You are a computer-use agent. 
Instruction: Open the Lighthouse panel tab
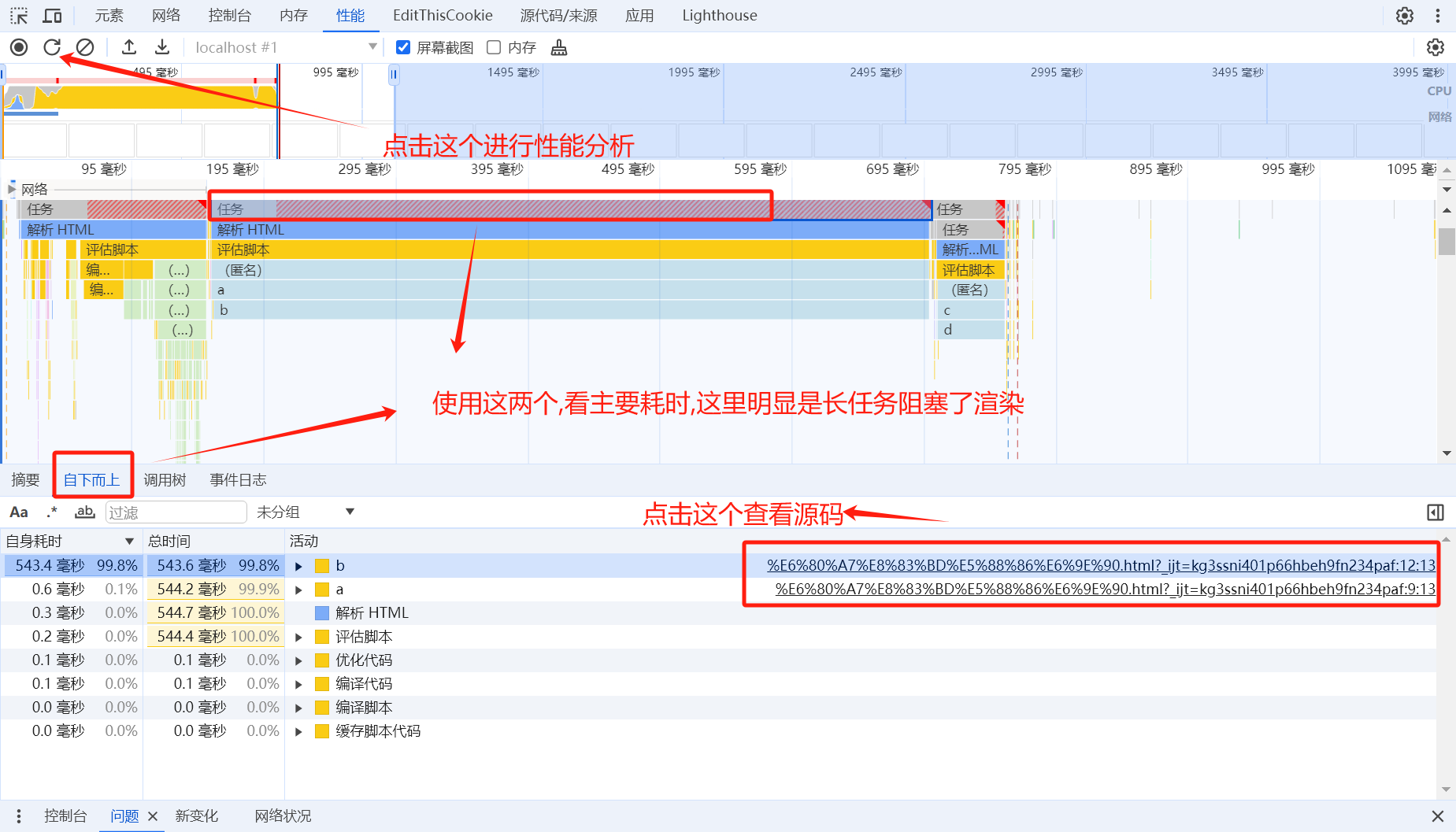tap(719, 16)
